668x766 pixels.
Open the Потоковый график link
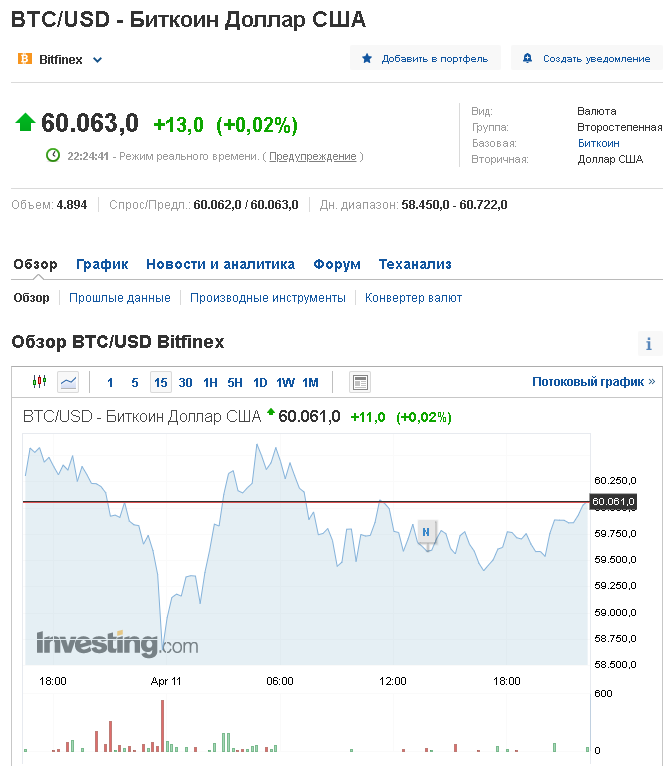(x=593, y=382)
